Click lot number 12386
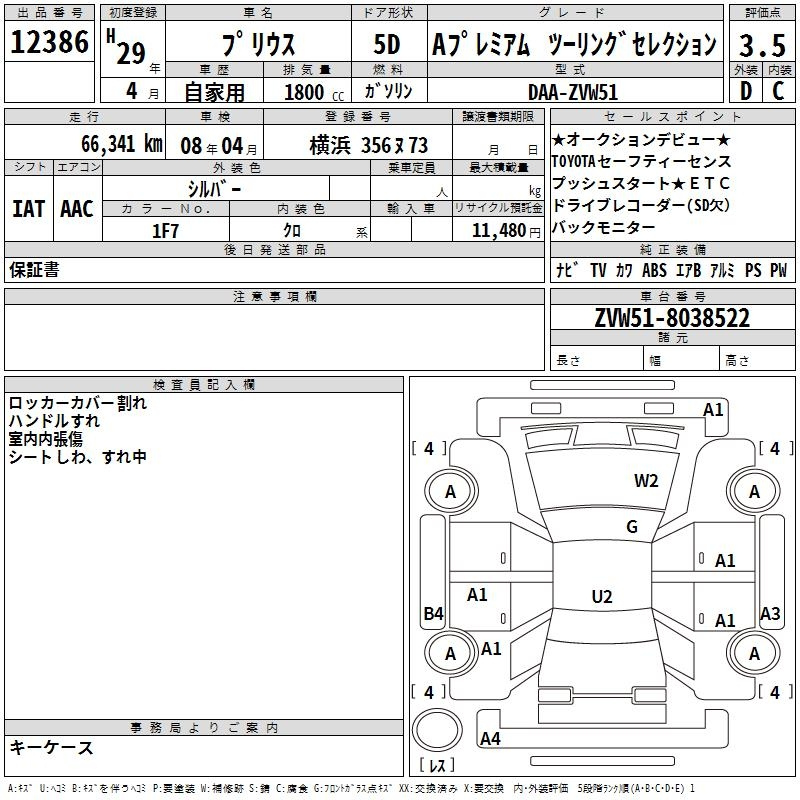Viewport: 800px width, 800px height. click(49, 44)
